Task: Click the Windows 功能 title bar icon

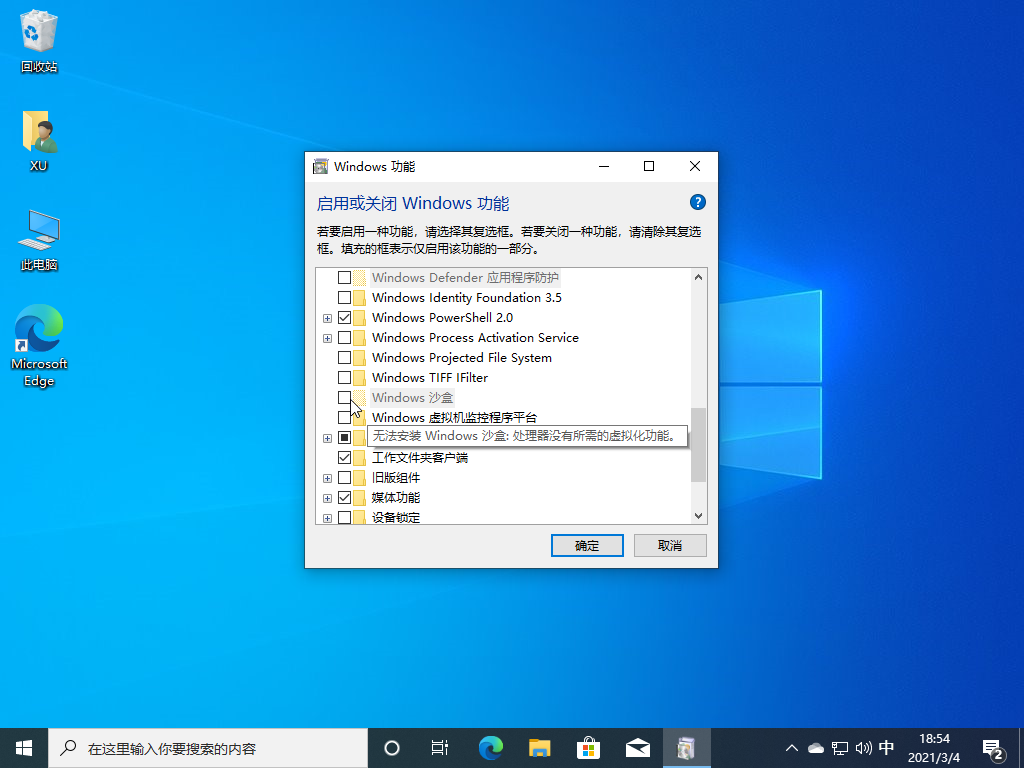Action: click(320, 167)
